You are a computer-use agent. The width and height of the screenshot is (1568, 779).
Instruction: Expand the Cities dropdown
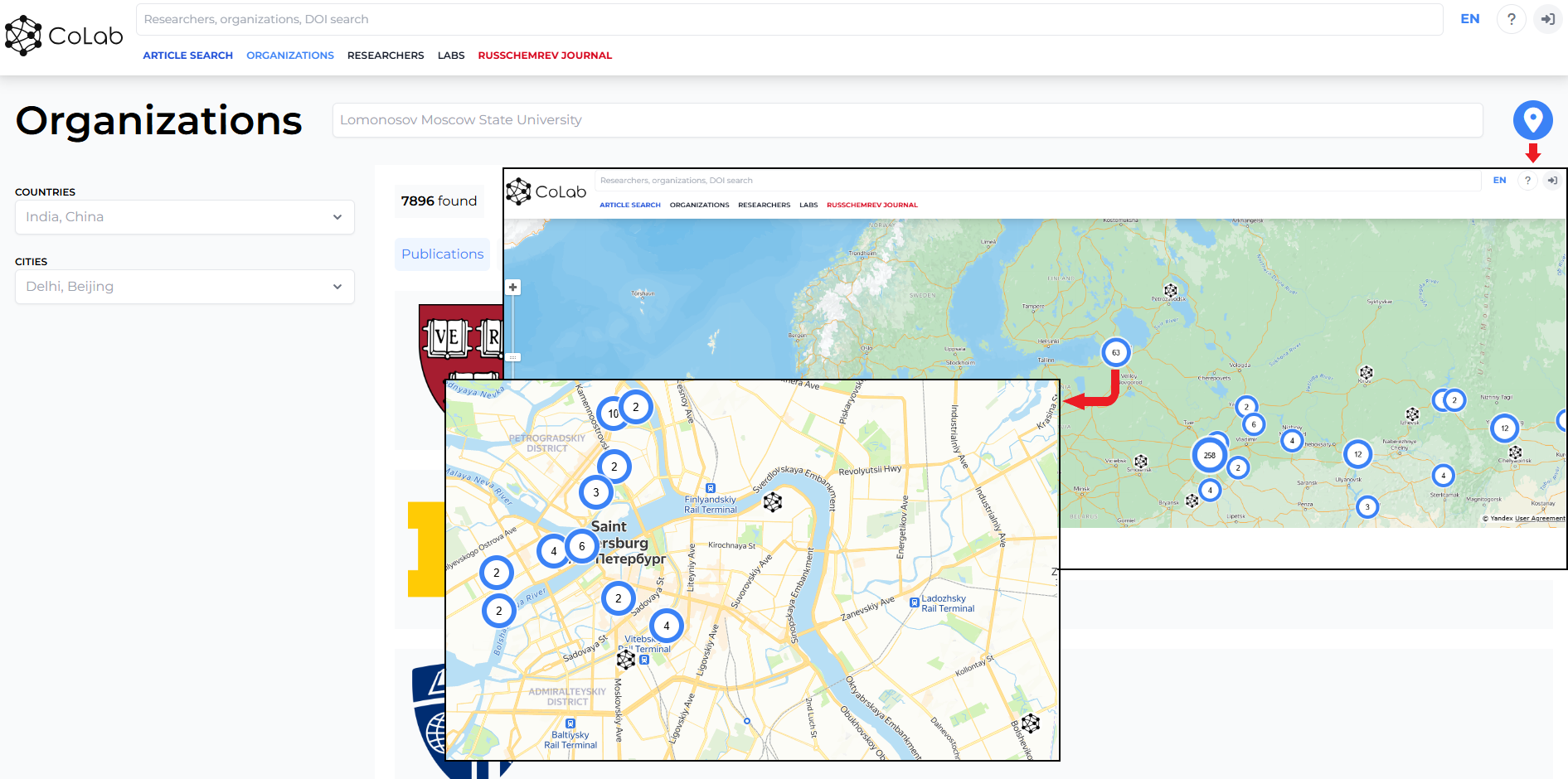(185, 287)
